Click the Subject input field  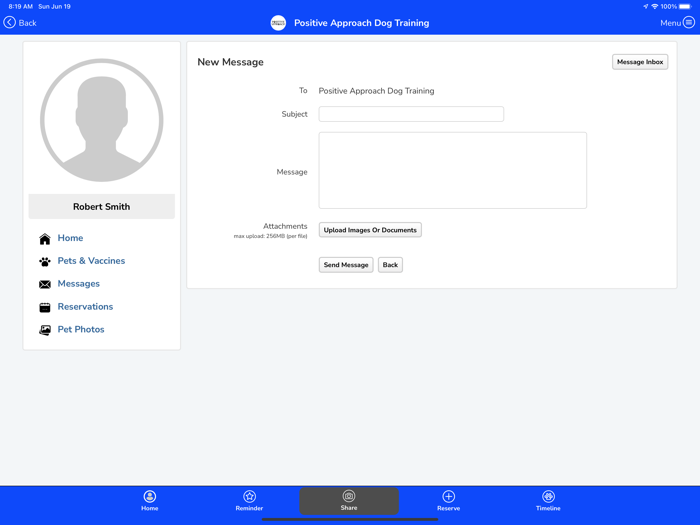point(411,114)
